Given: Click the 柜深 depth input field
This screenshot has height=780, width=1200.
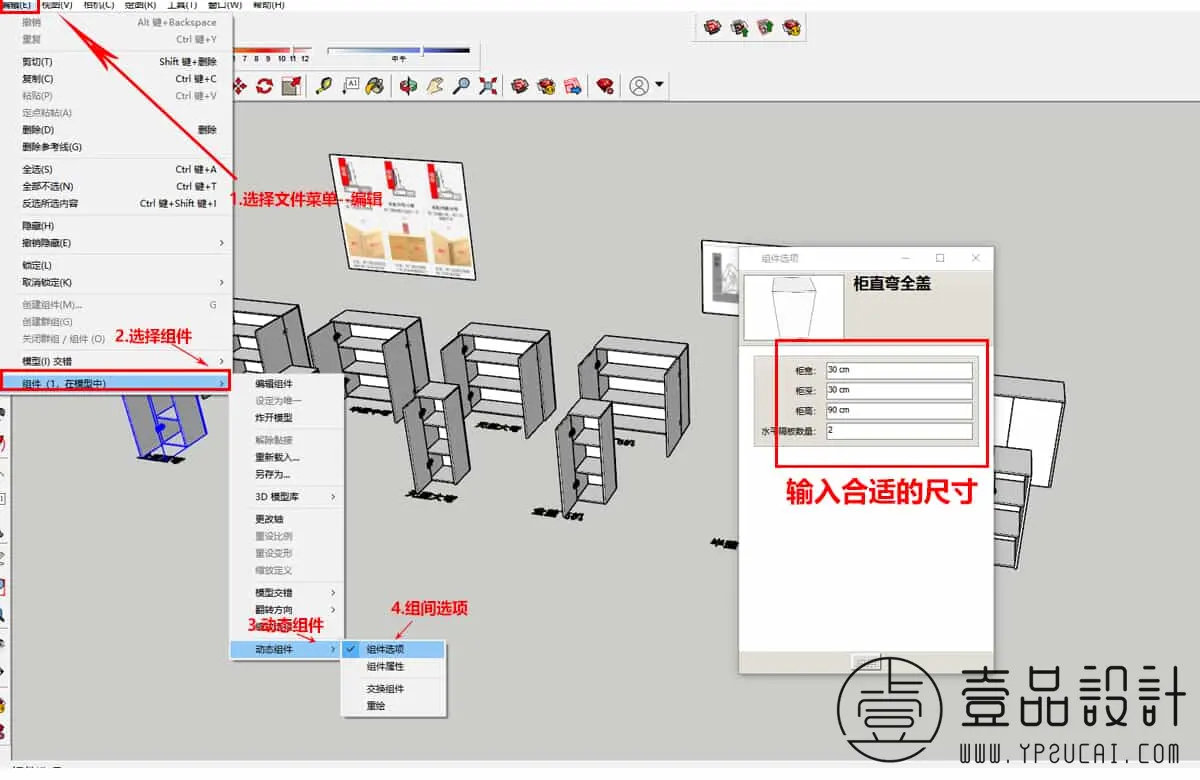Looking at the screenshot, I should [899, 390].
